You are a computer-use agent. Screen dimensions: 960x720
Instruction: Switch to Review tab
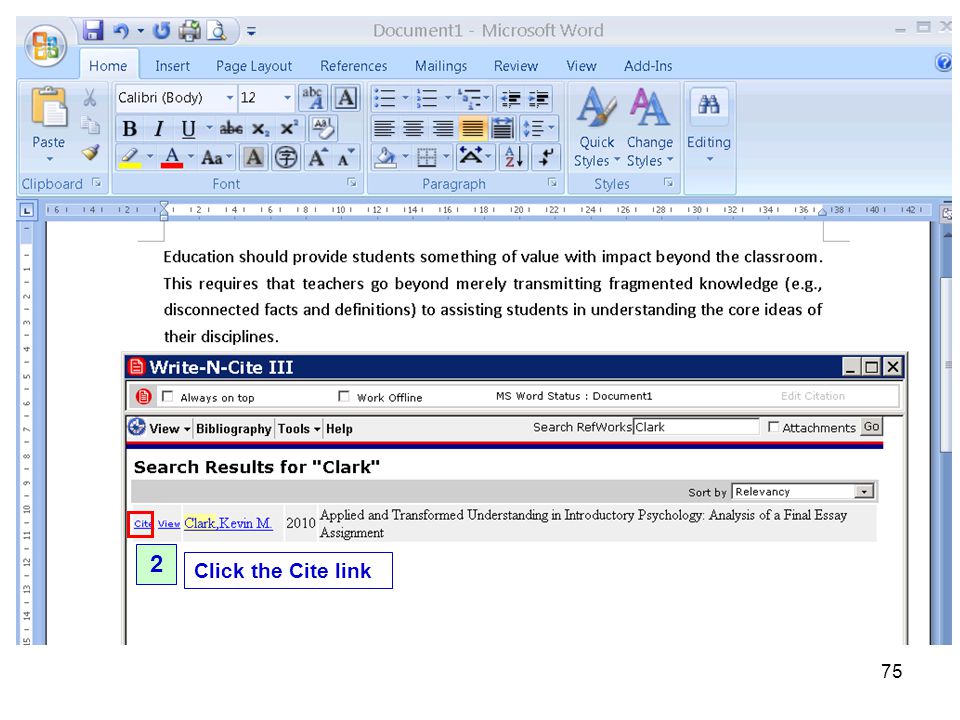click(x=516, y=66)
